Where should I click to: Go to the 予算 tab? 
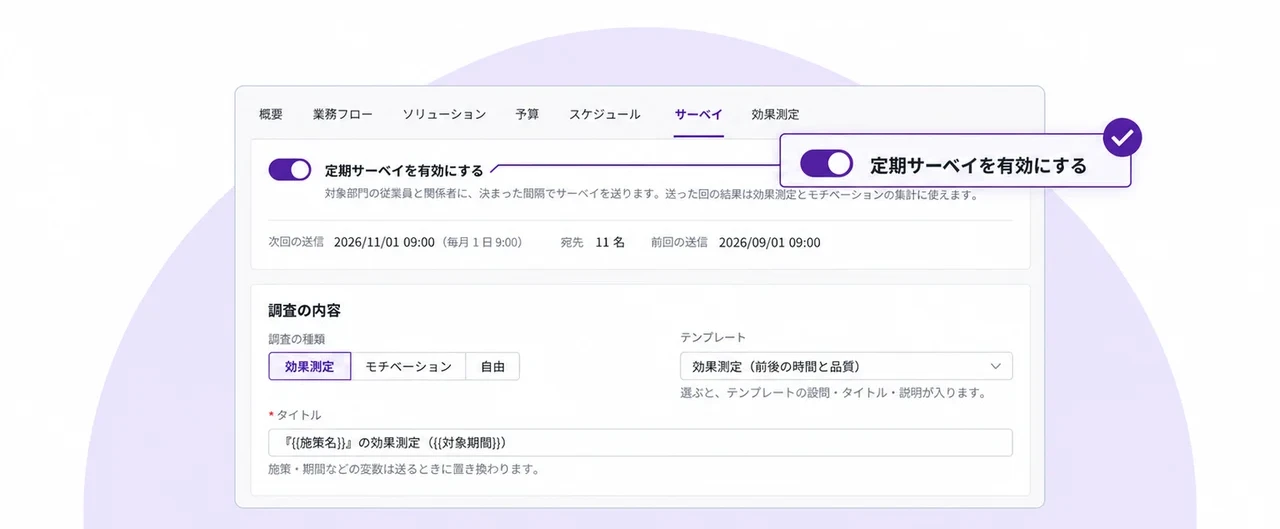[527, 114]
